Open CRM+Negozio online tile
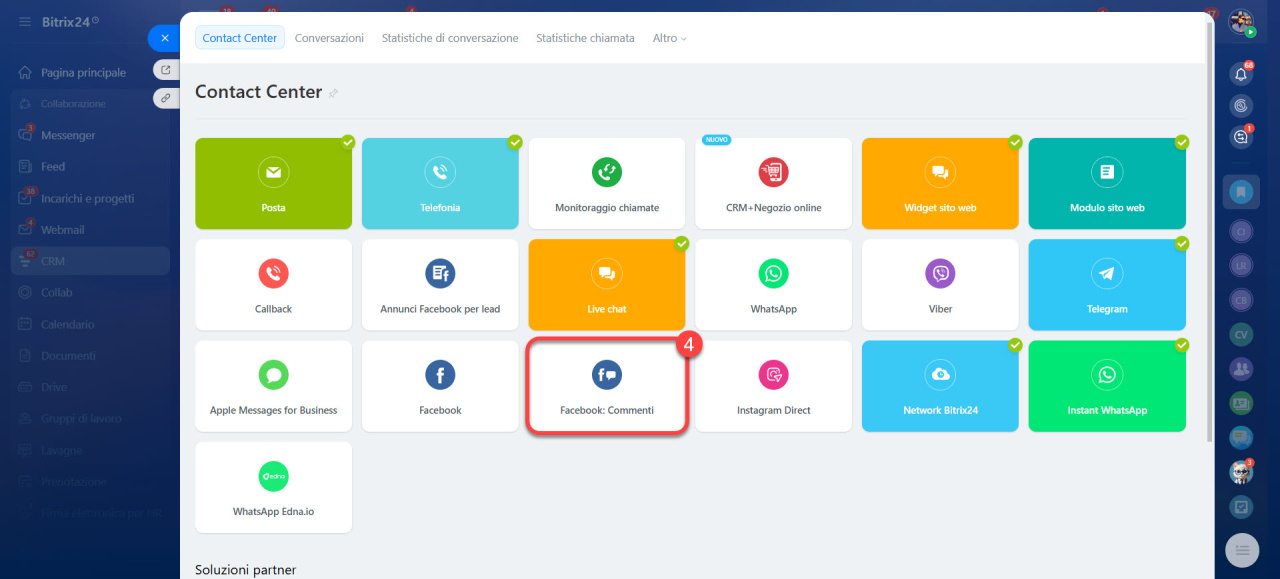The image size is (1280, 579). (x=773, y=184)
